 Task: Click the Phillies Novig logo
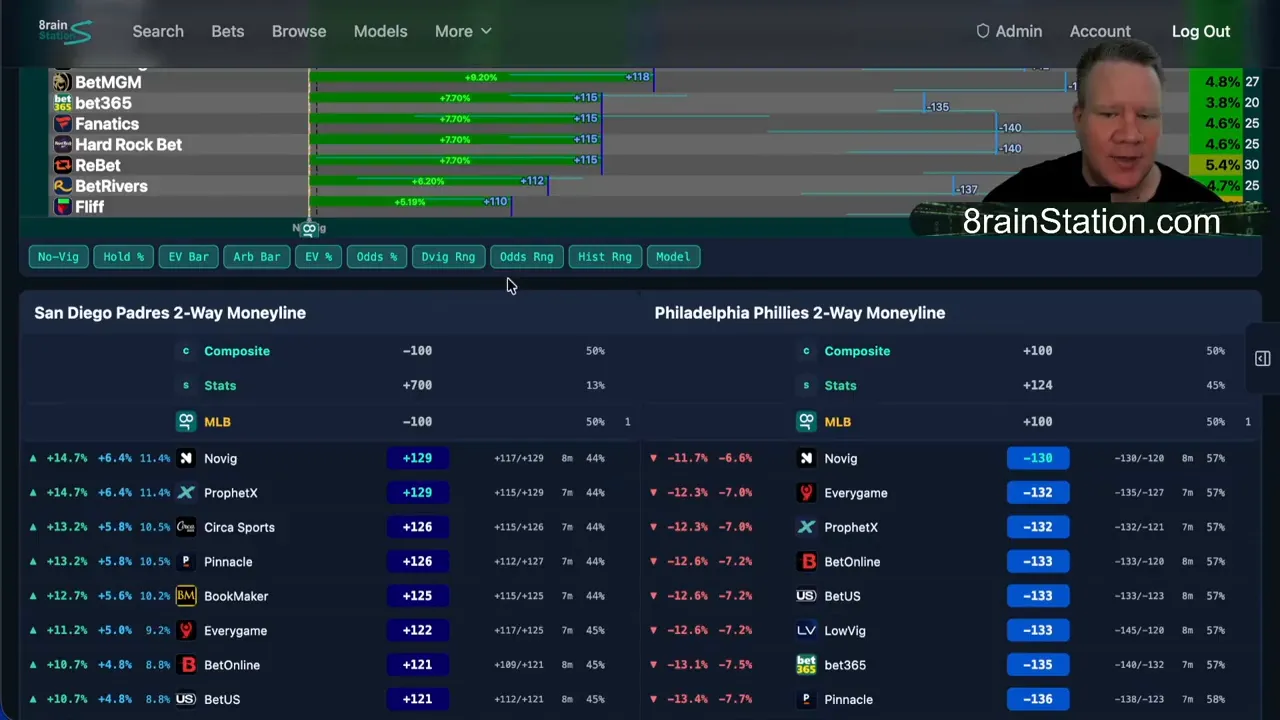[x=806, y=458]
